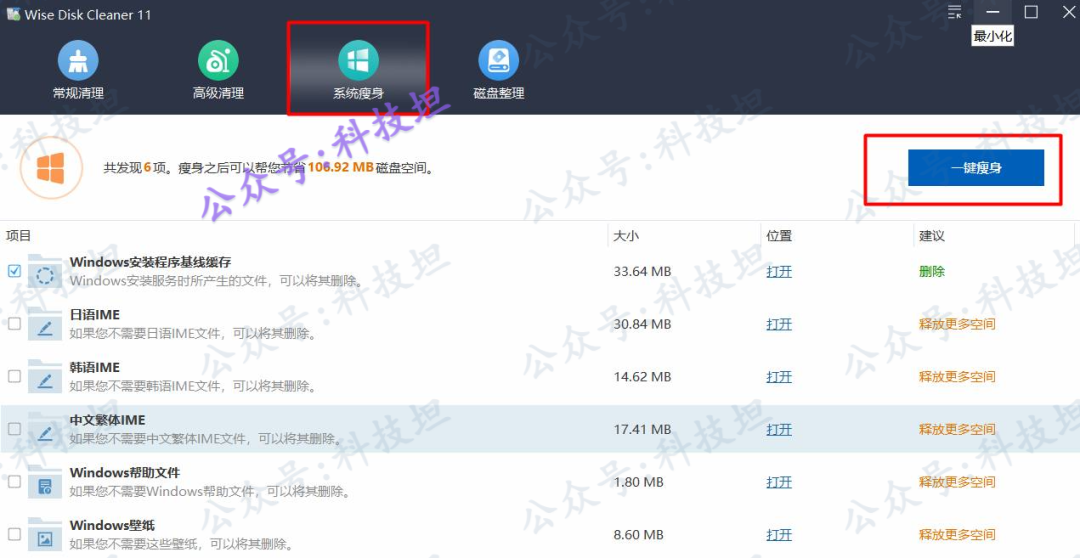Check the 韩语IME checkbox

pyautogui.click(x=14, y=376)
